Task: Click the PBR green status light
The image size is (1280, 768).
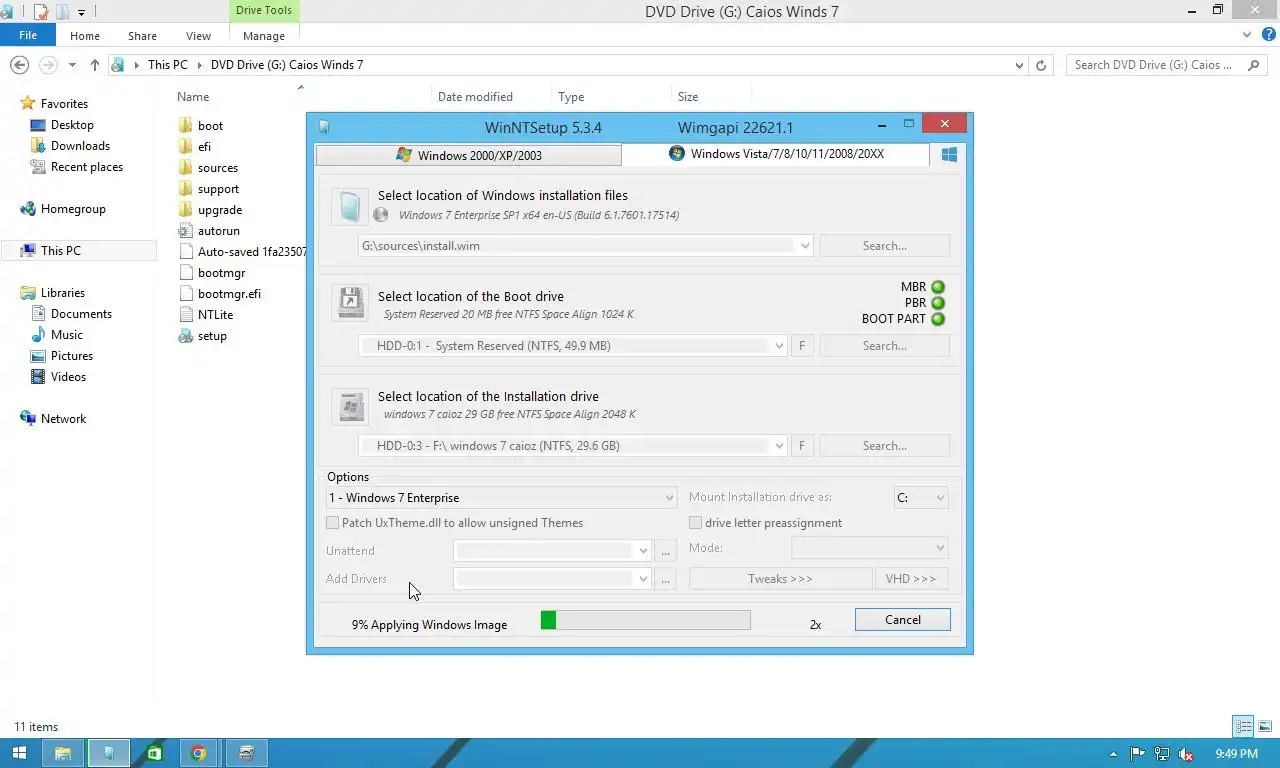Action: (x=938, y=303)
